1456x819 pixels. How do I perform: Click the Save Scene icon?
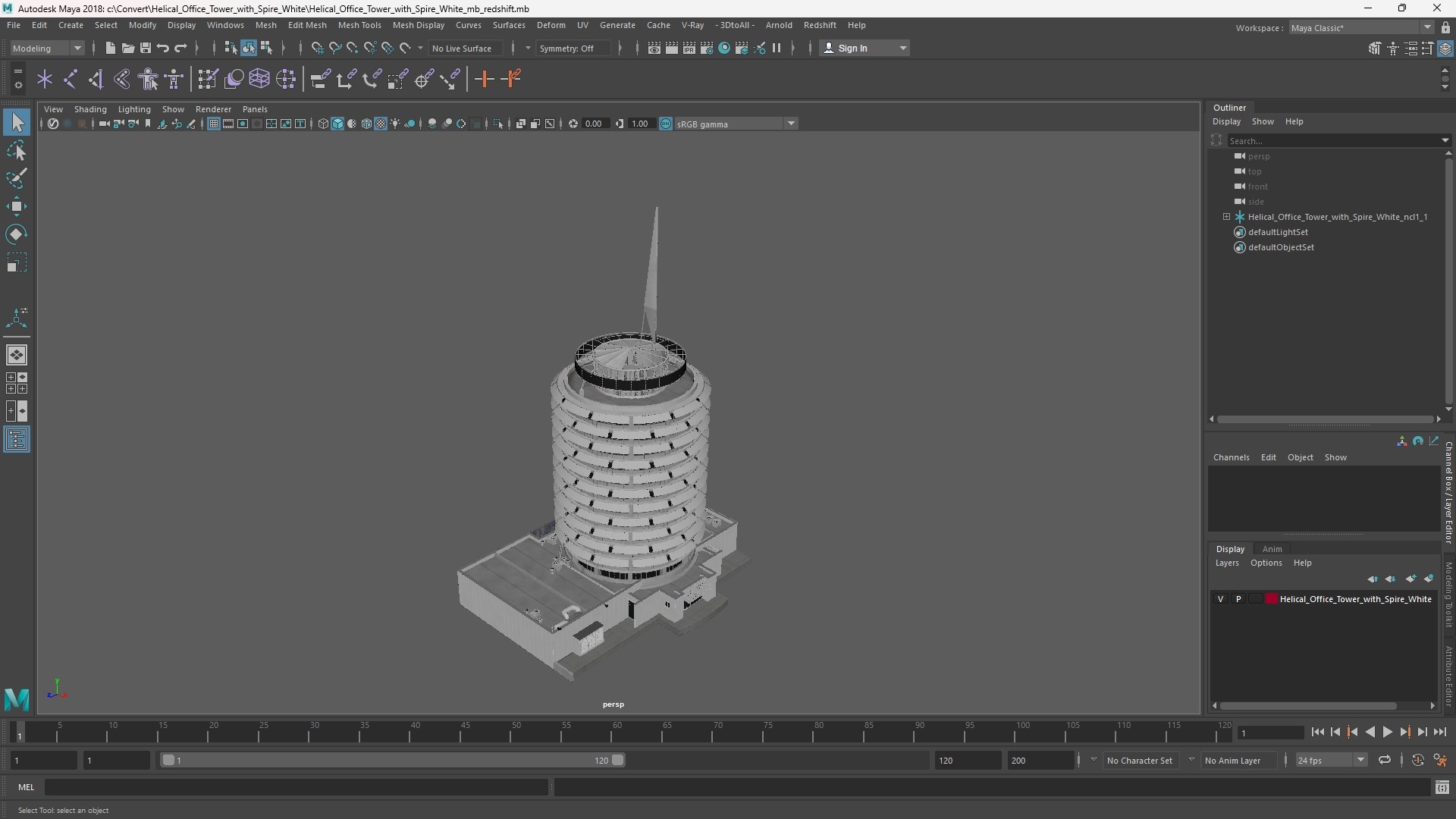click(x=146, y=48)
